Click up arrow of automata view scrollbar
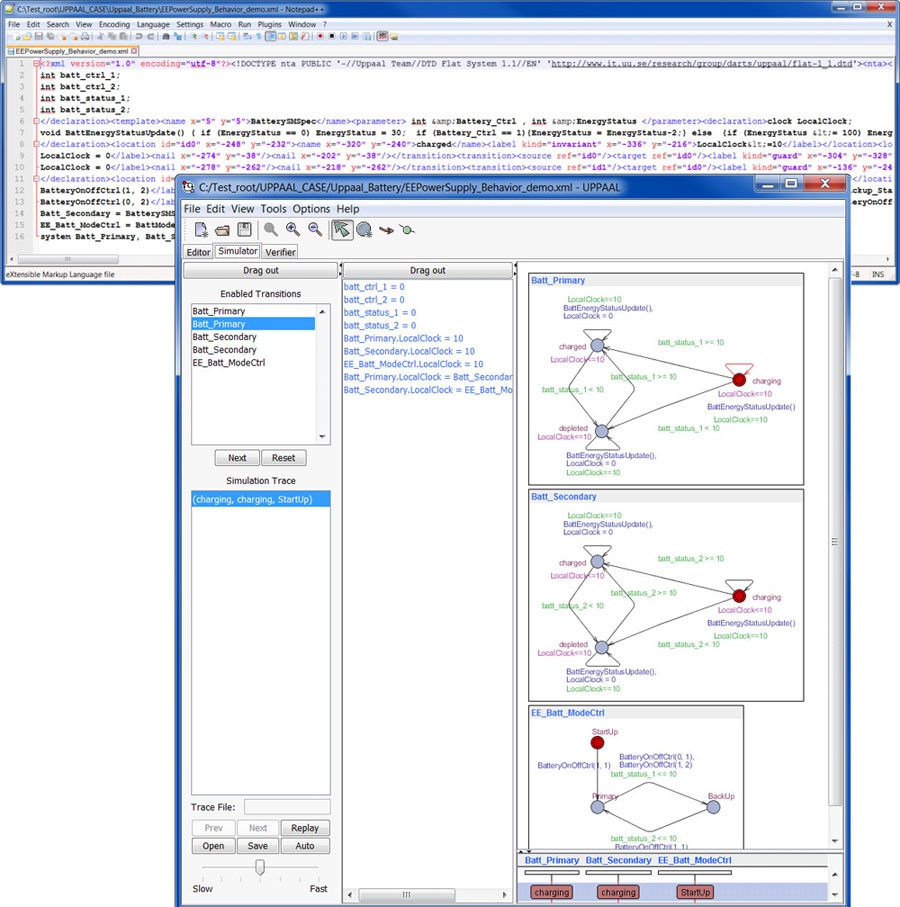Image resolution: width=900 pixels, height=907 pixels. (x=835, y=270)
